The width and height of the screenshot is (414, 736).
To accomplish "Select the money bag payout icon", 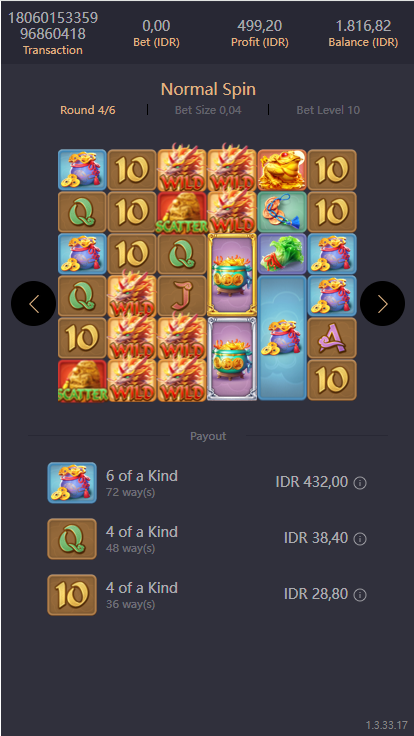I will [72, 483].
